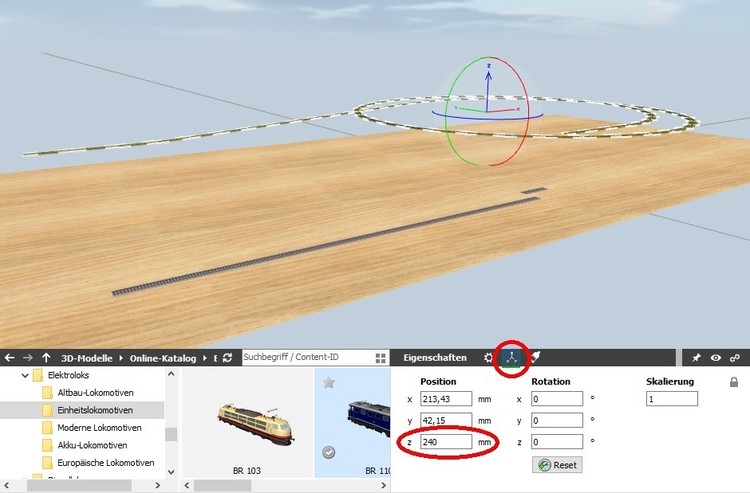Edit the Skalierung value field

[x=672, y=399]
